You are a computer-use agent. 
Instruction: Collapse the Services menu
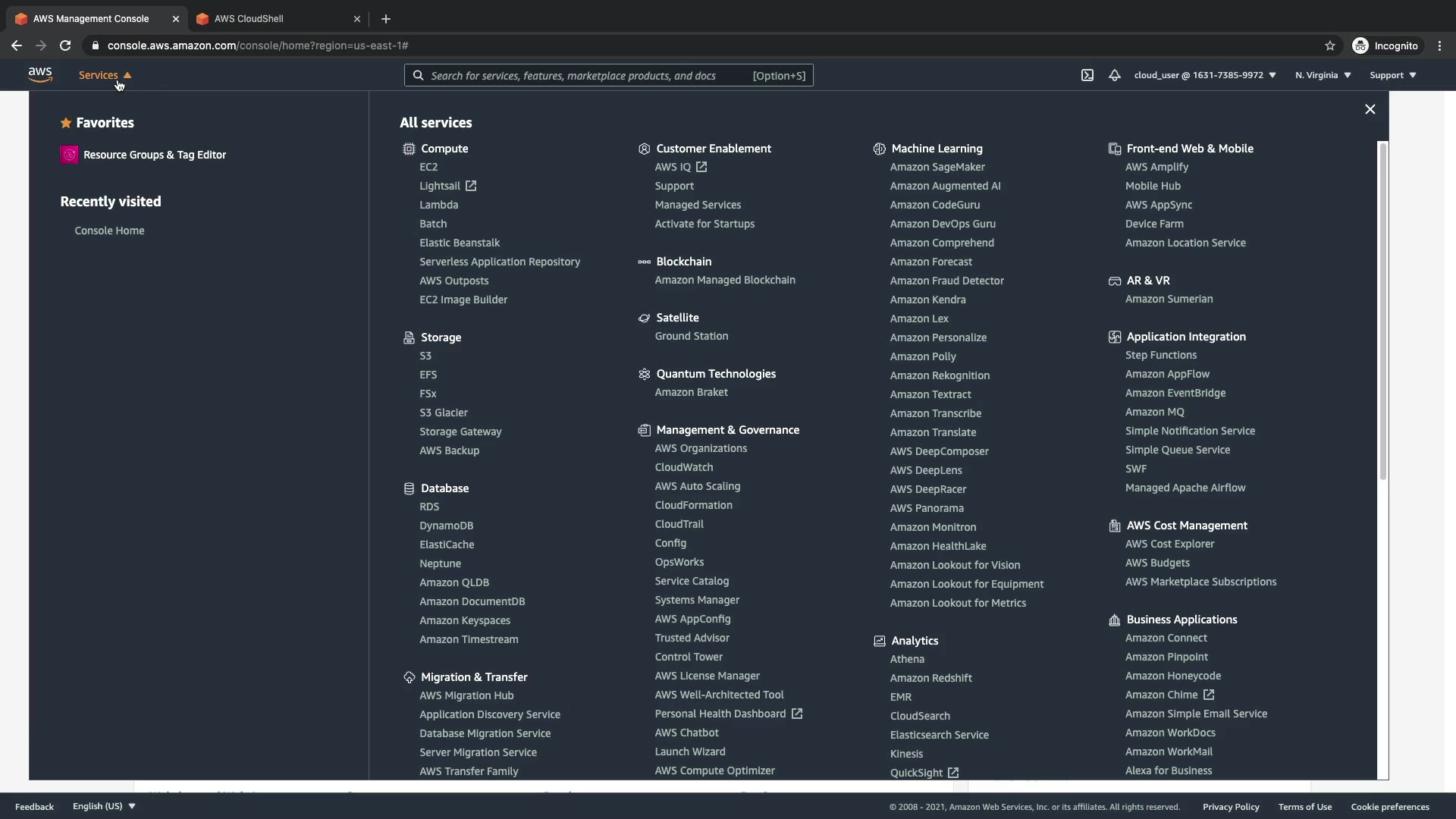click(105, 75)
